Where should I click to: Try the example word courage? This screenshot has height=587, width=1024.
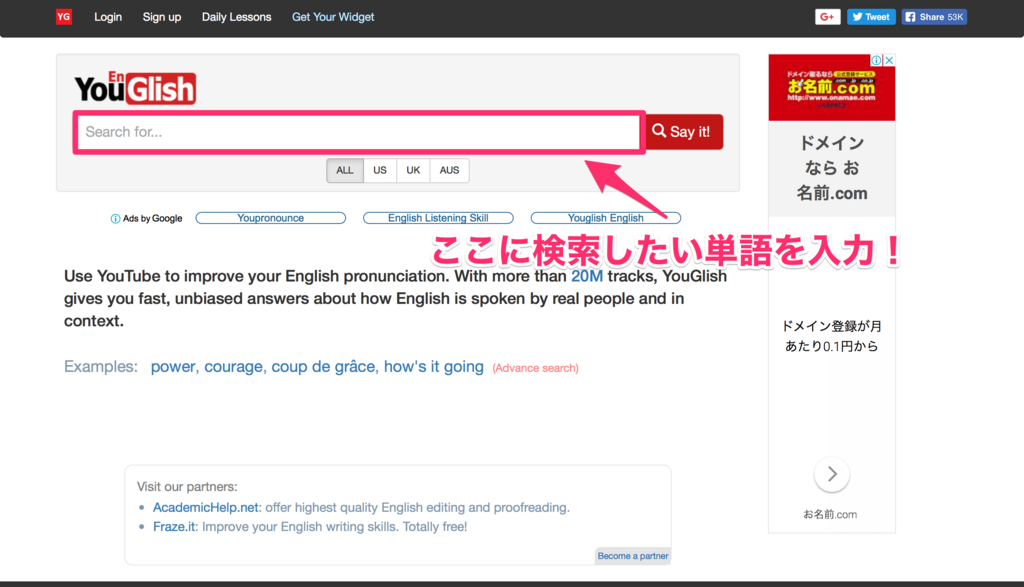click(234, 367)
